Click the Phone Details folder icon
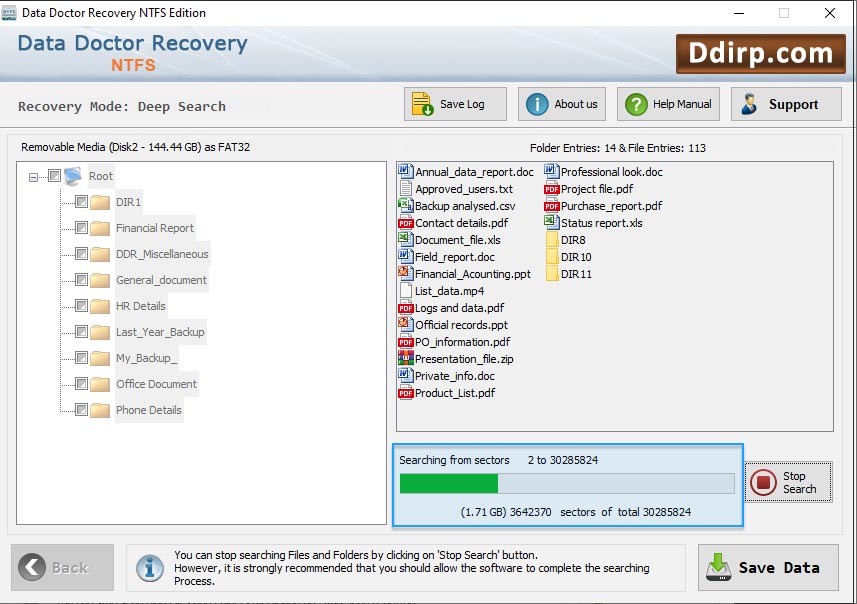The height and width of the screenshot is (604, 857). click(100, 410)
